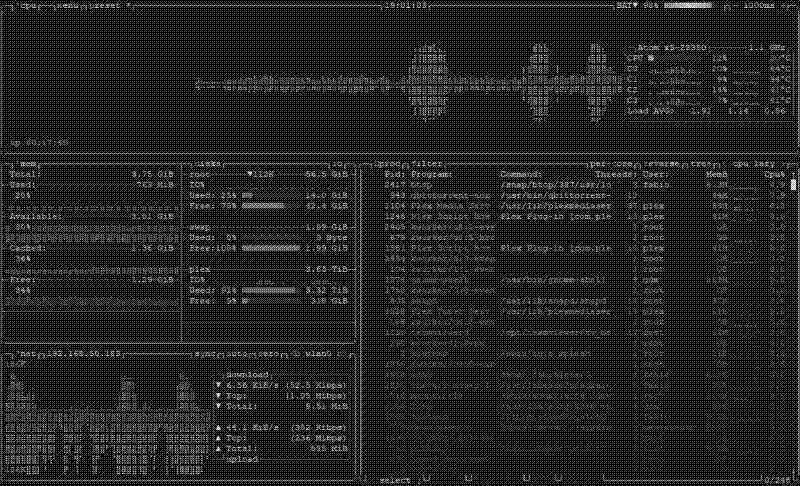
Task: Select the snapd process row
Action: [x=585, y=301]
